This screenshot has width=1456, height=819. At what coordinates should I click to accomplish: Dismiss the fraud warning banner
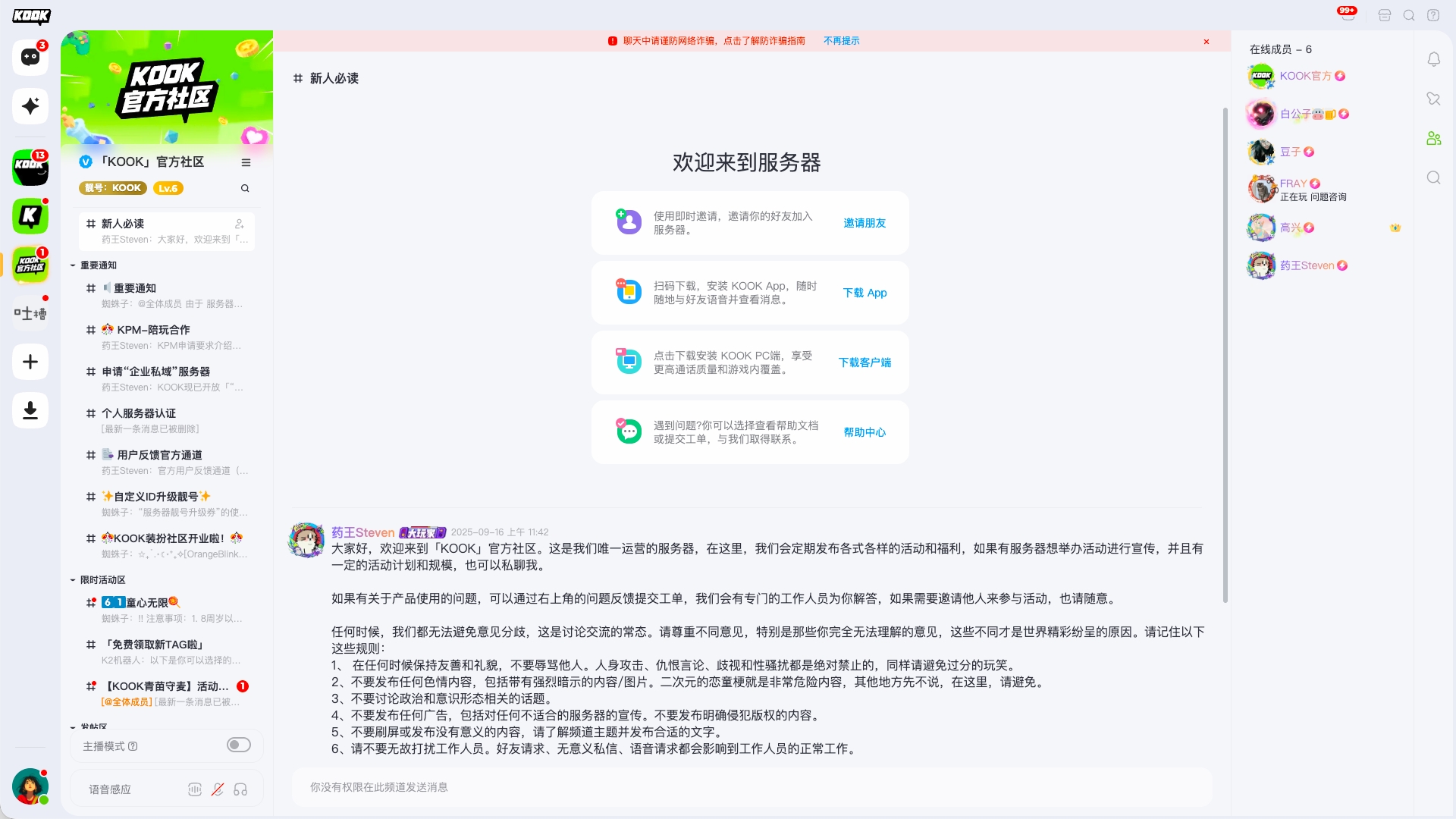(1207, 42)
